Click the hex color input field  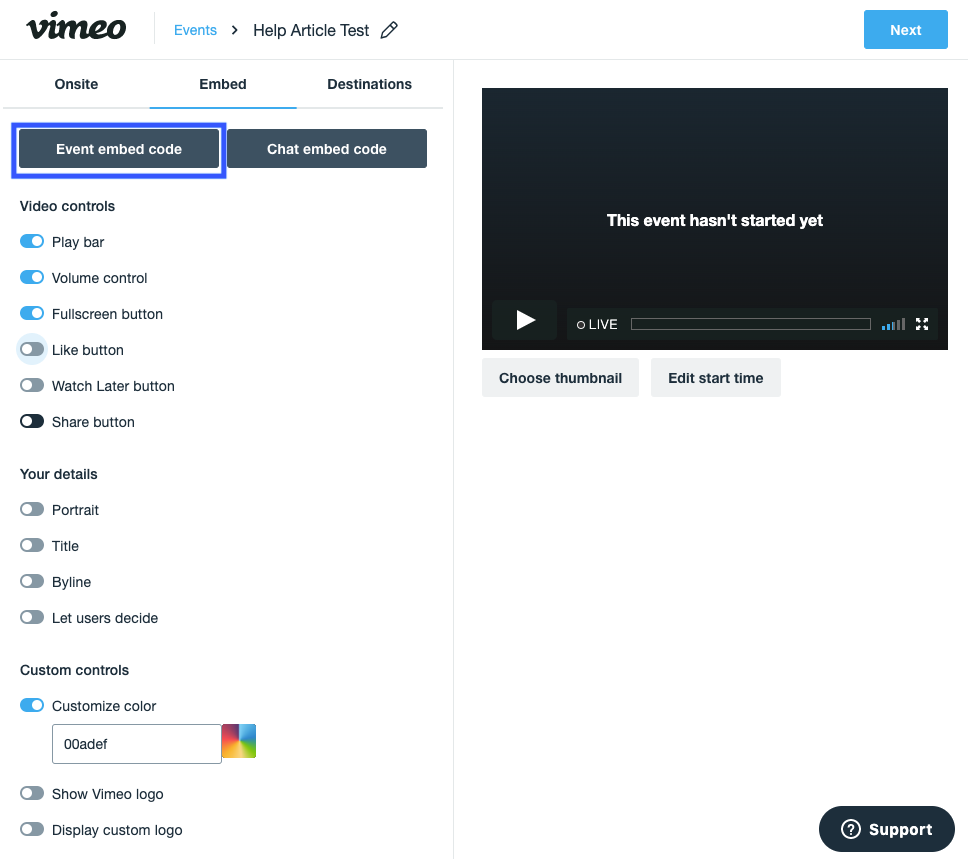tap(136, 744)
